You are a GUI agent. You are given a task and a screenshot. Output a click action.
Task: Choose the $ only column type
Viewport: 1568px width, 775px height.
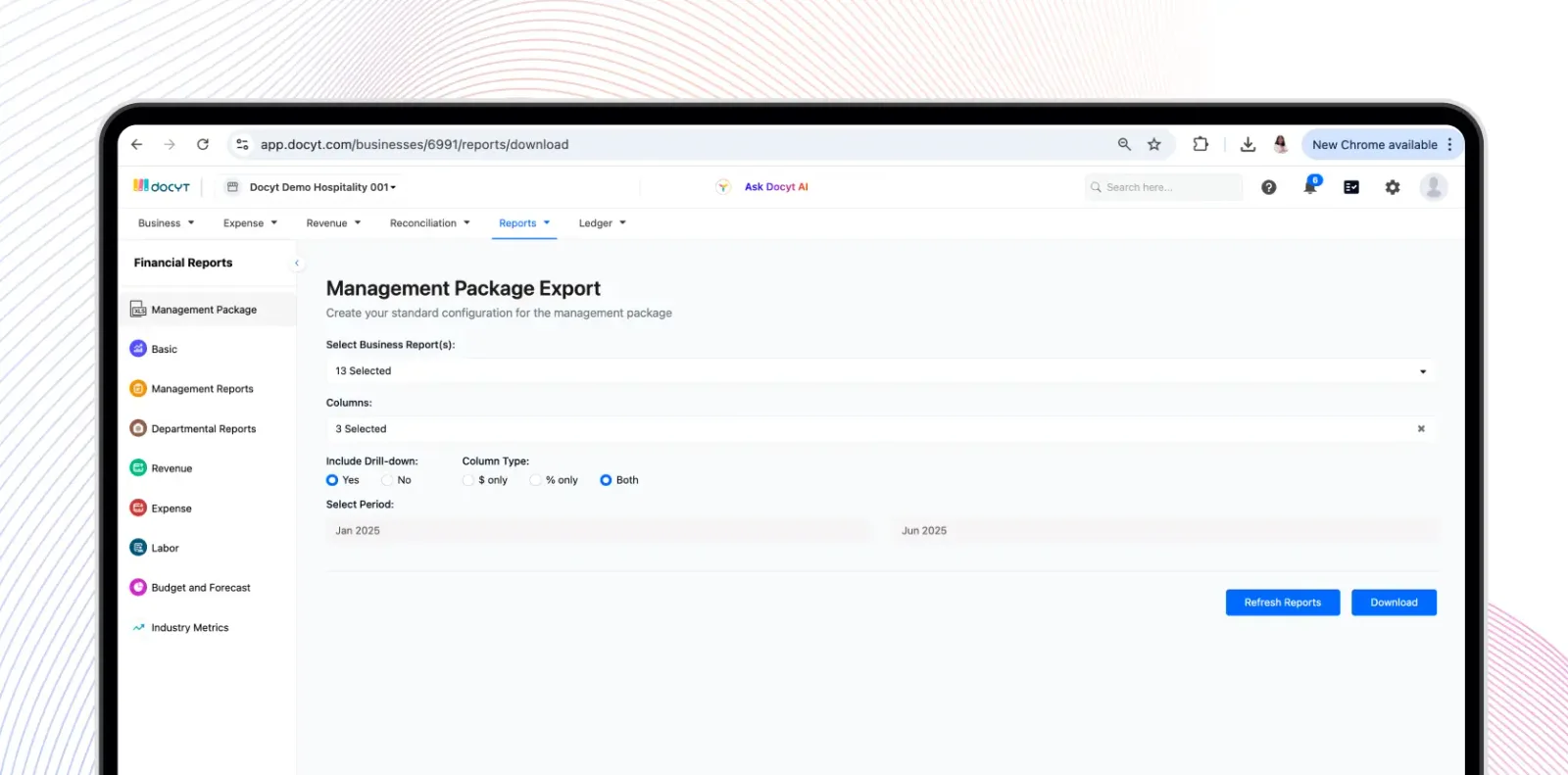(x=468, y=480)
